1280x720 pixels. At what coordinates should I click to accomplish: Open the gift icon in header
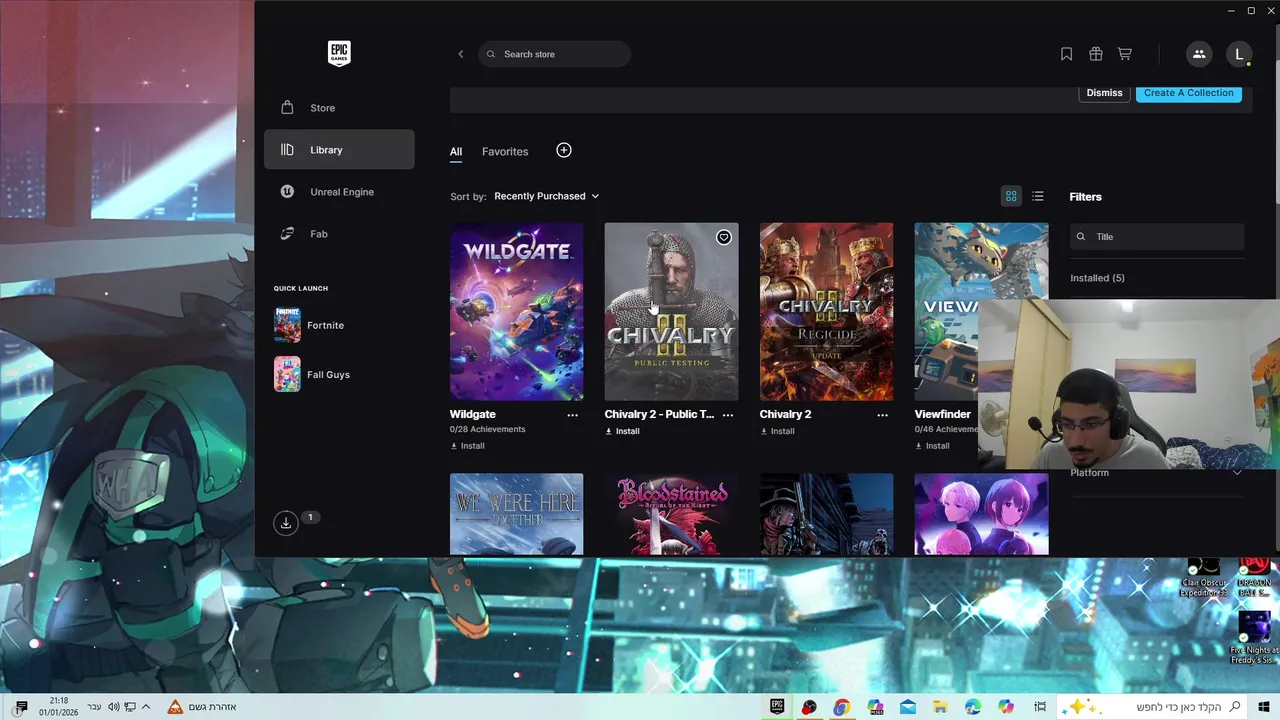1096,54
